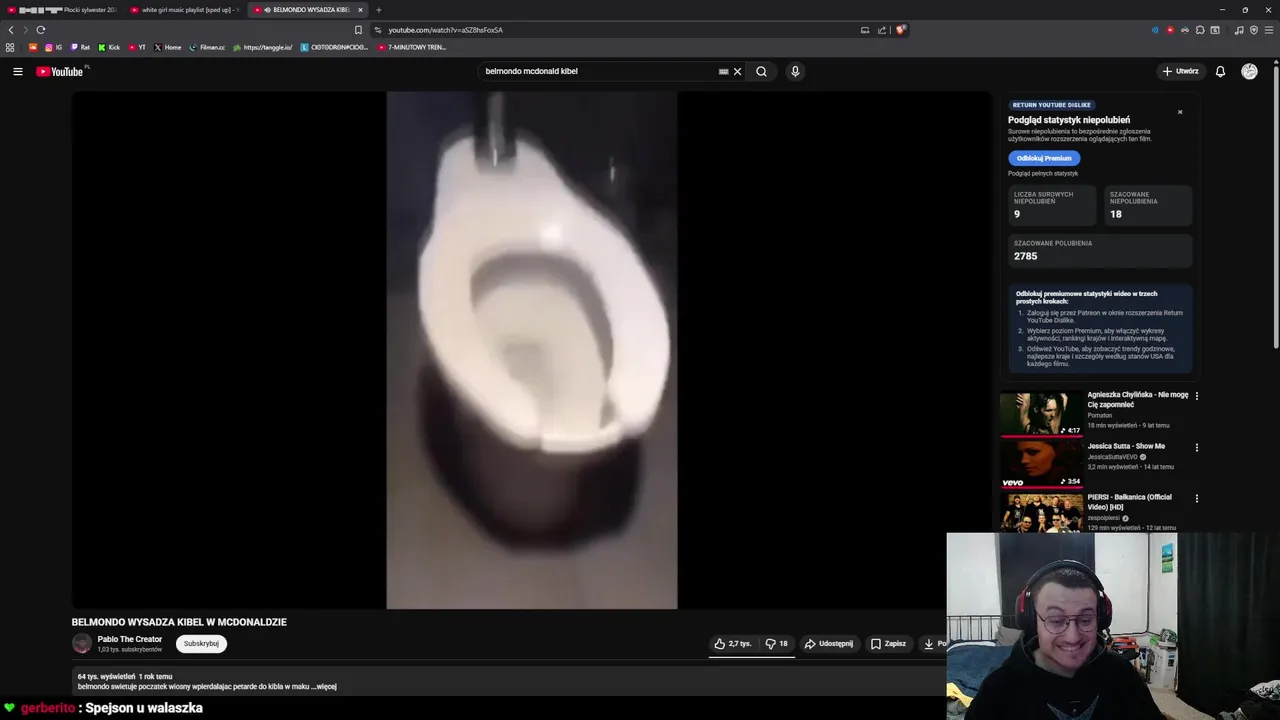Click the Pablo The Creator channel avatar
This screenshot has width=1280, height=720.
click(x=82, y=644)
